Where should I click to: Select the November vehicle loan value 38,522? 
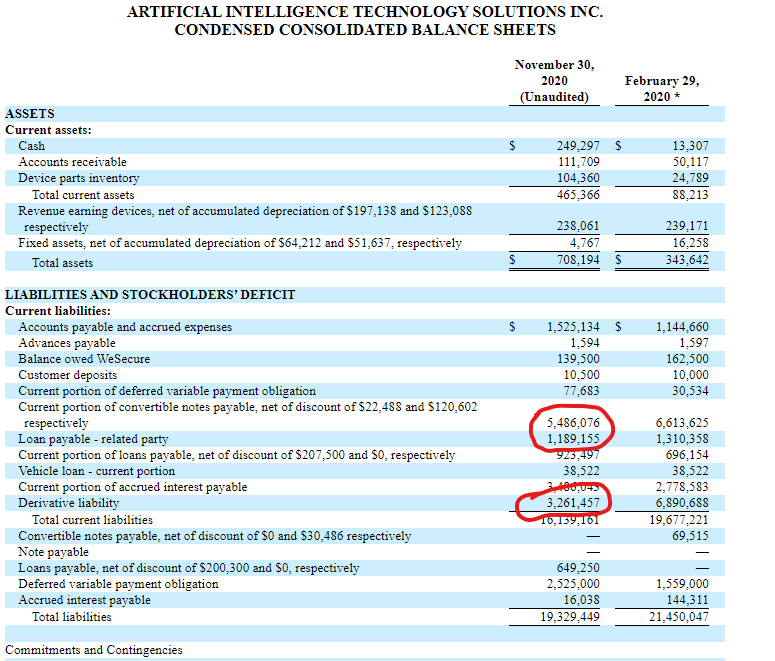581,471
